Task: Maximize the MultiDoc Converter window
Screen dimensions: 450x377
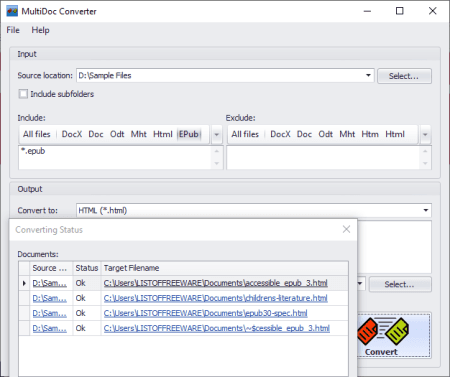Action: point(400,11)
